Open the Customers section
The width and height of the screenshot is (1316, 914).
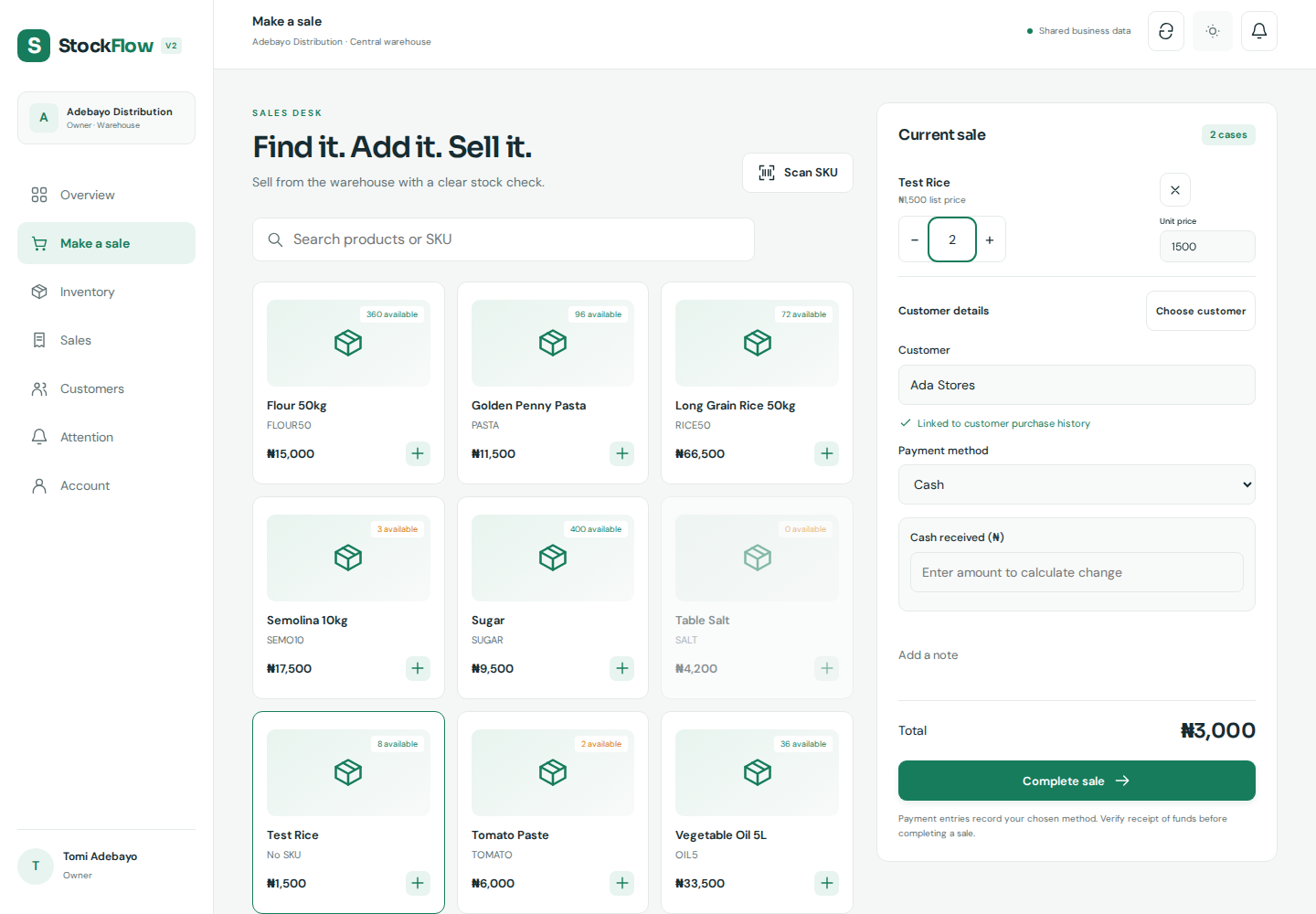click(x=106, y=388)
